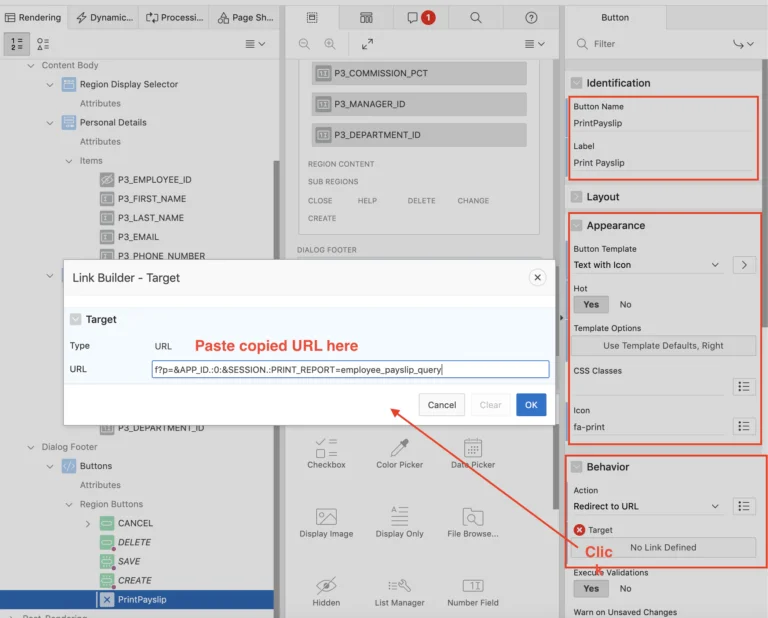
Task: Click the URL input field
Action: [x=350, y=369]
